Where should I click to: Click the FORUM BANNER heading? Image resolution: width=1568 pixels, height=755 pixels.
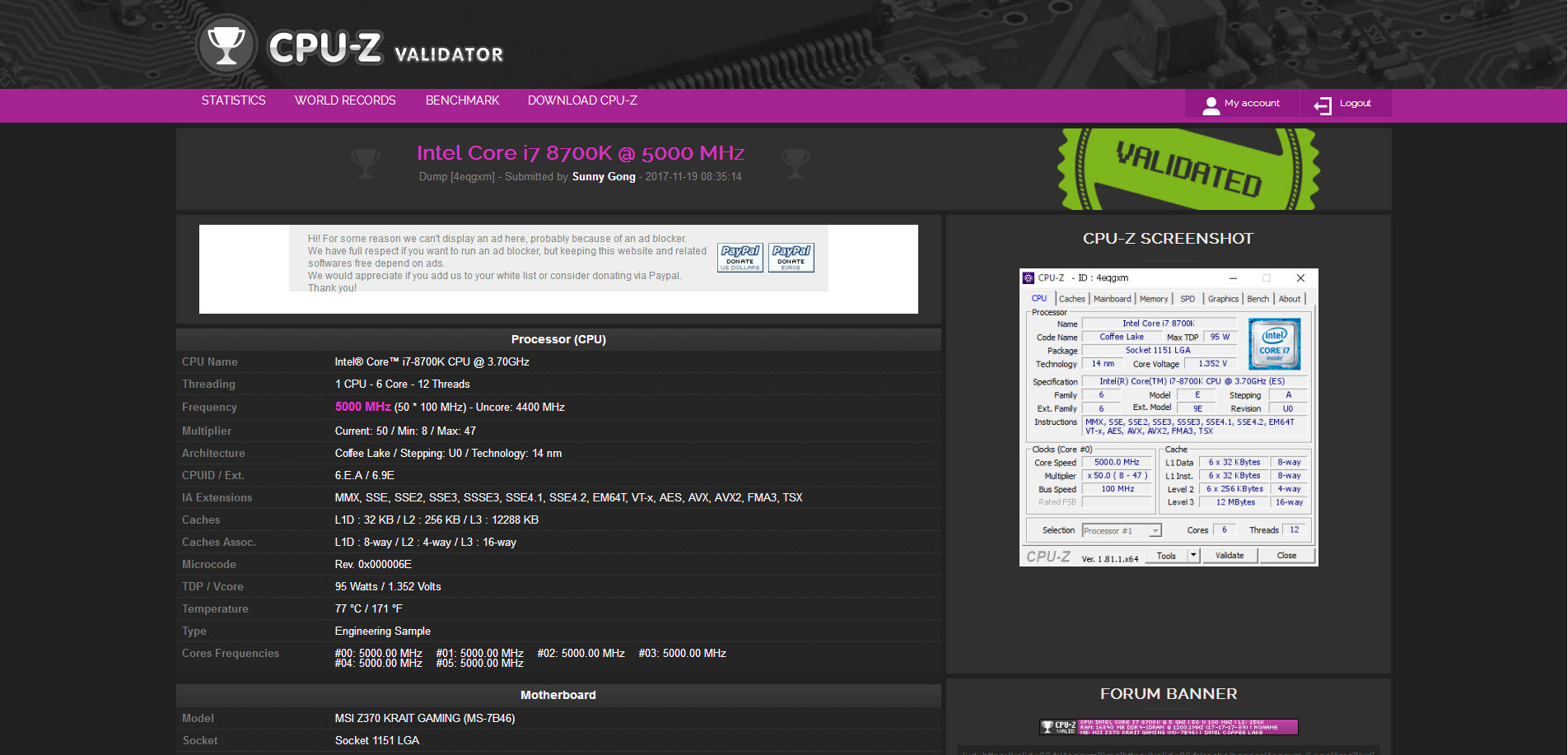coord(1169,693)
